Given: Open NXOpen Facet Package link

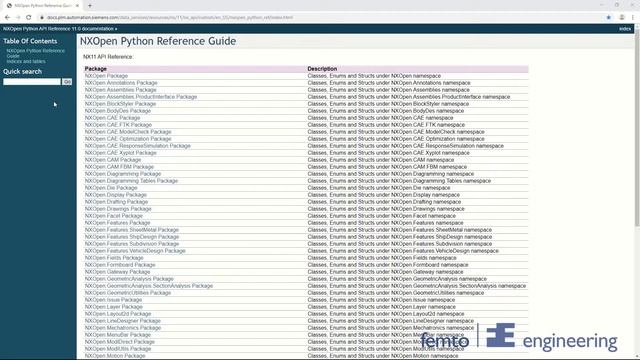Looking at the screenshot, I should click(x=113, y=216).
